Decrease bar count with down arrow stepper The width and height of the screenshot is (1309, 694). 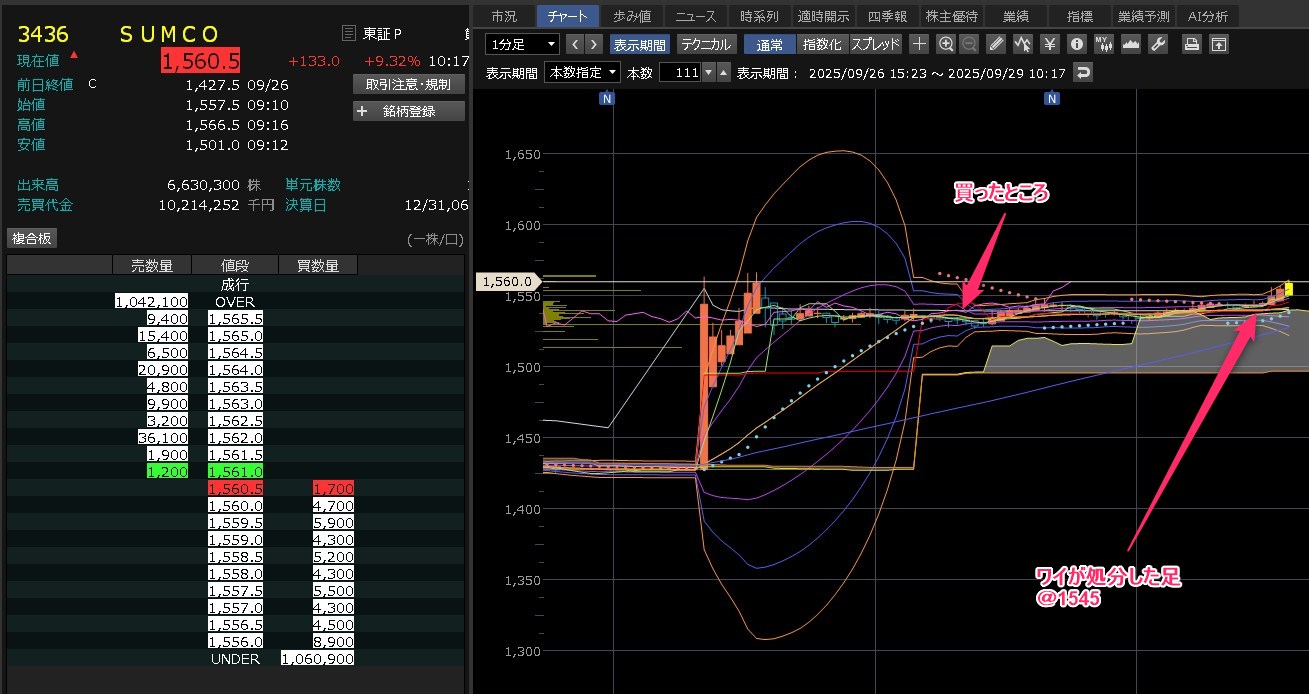pyautogui.click(x=709, y=72)
